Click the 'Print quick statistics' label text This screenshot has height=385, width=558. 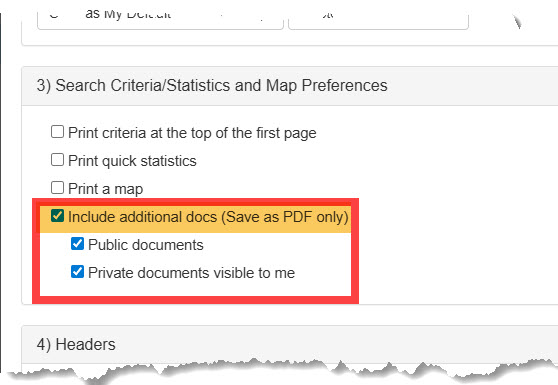pos(132,161)
